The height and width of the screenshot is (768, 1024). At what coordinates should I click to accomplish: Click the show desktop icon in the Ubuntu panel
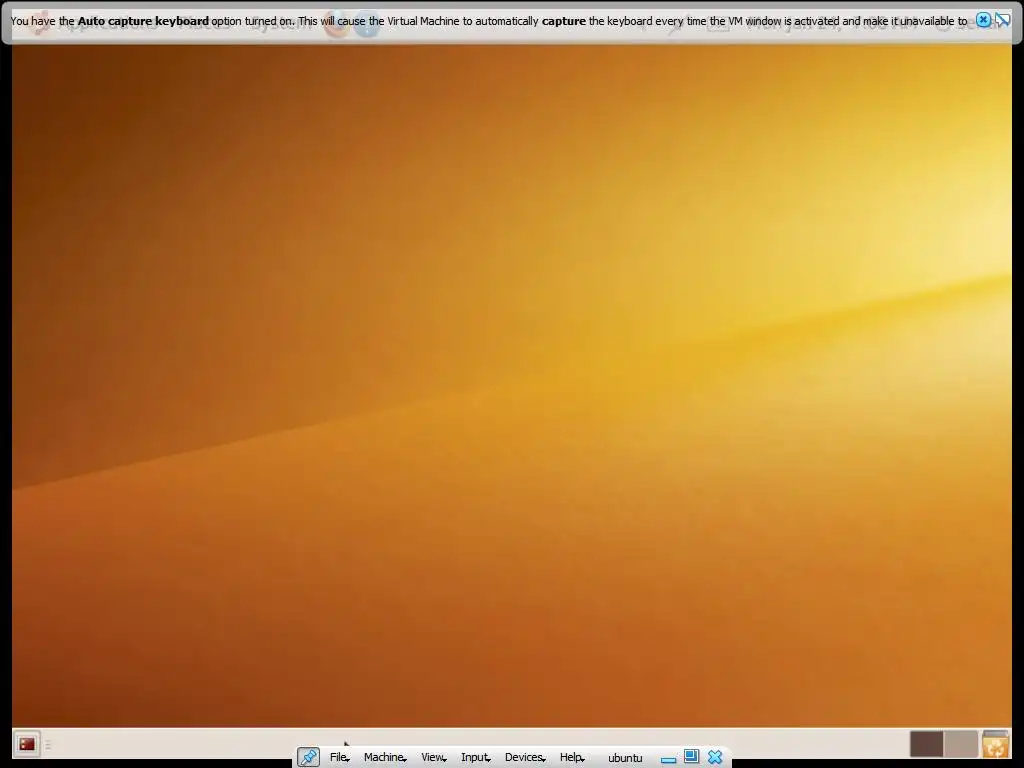point(27,744)
